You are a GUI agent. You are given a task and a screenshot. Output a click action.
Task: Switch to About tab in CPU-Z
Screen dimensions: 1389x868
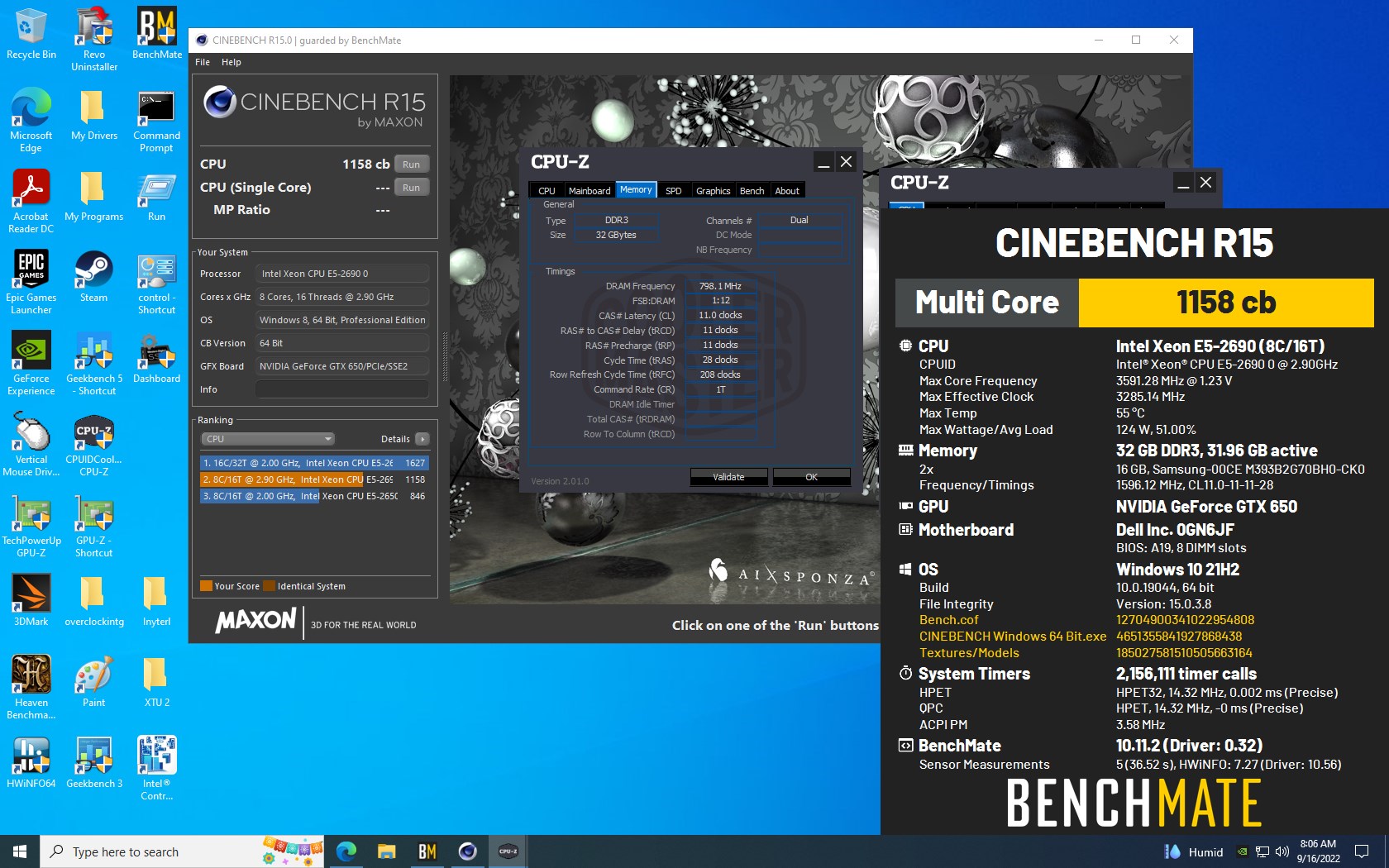click(787, 190)
